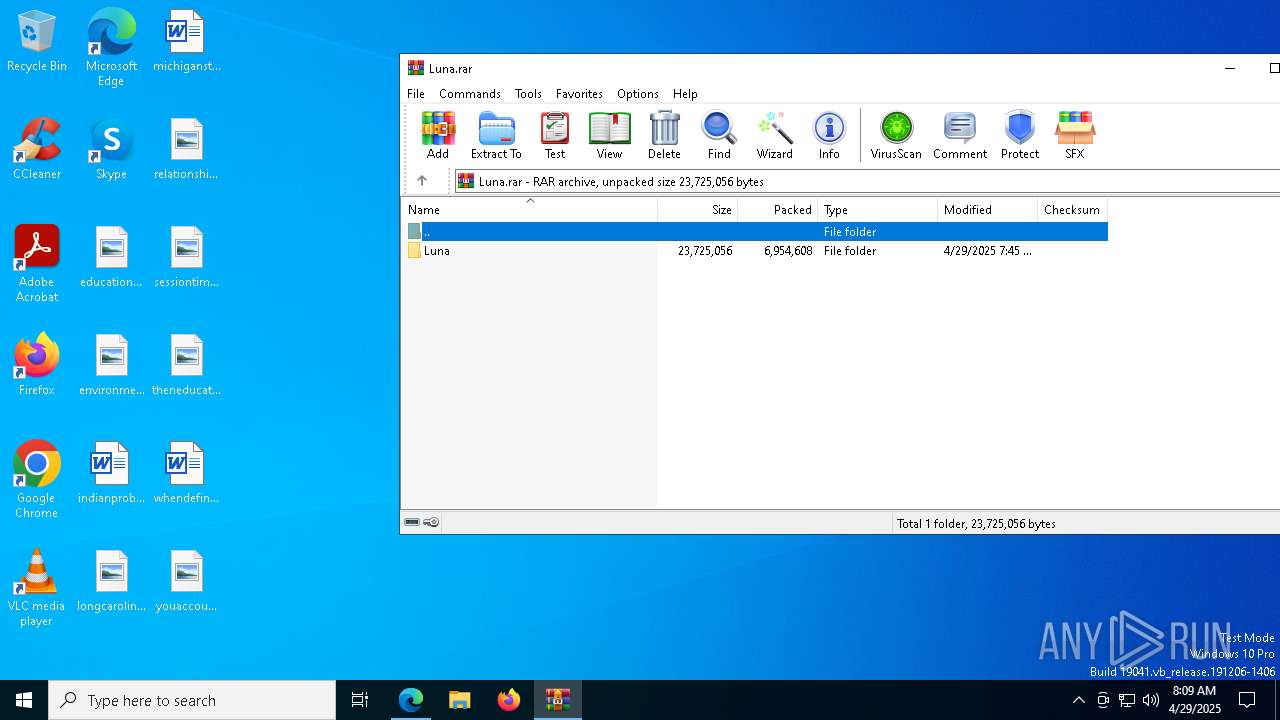Click the taskbar search box
The width and height of the screenshot is (1280, 720).
click(x=192, y=700)
